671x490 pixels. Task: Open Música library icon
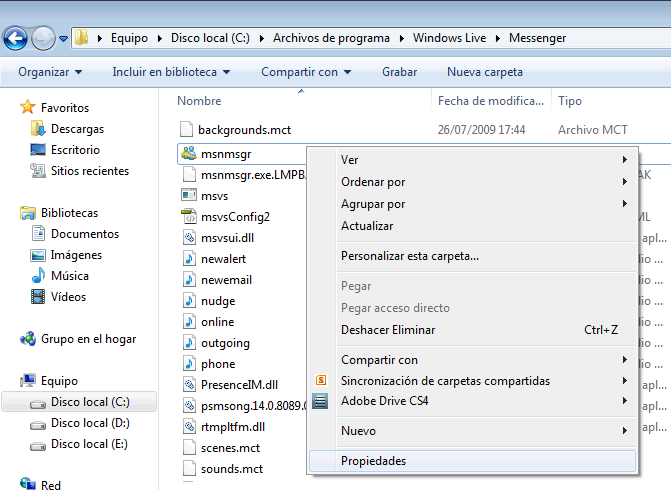(x=38, y=275)
